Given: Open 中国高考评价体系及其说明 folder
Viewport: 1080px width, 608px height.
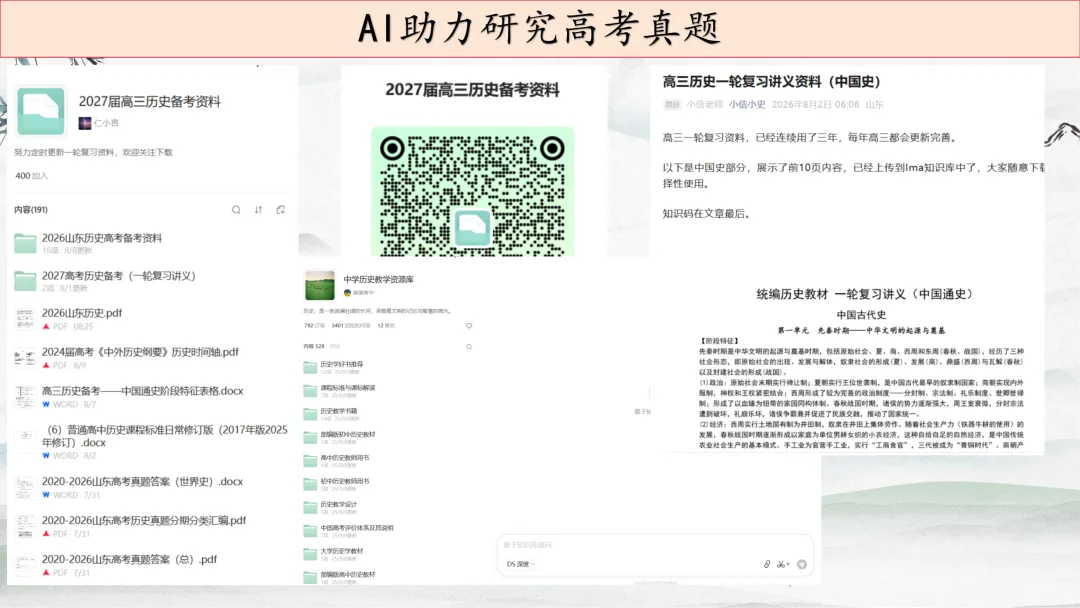Looking at the screenshot, I should coord(357,528).
